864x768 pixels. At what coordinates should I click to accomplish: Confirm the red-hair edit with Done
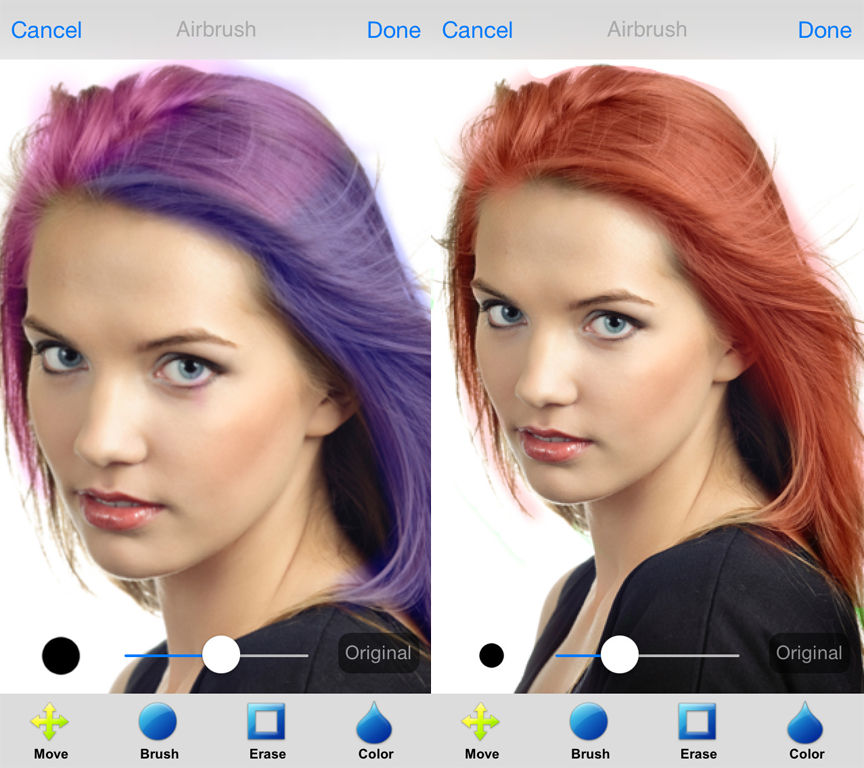pos(824,30)
